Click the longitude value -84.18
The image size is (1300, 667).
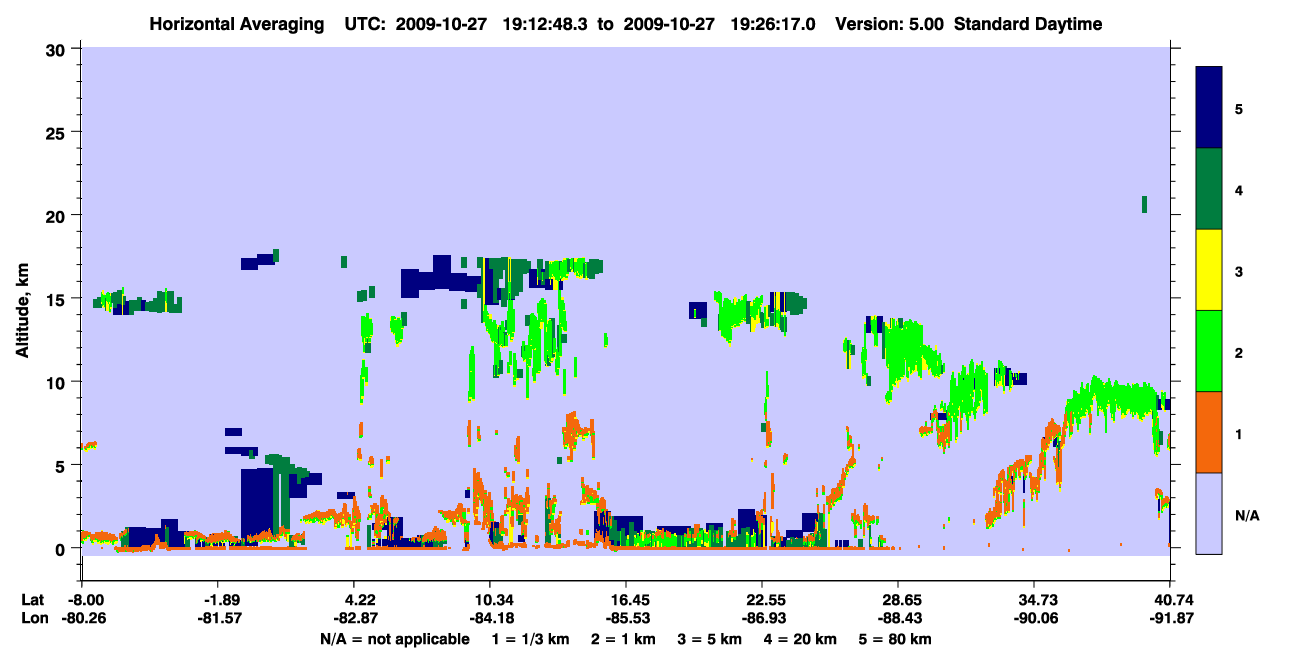[x=490, y=619]
